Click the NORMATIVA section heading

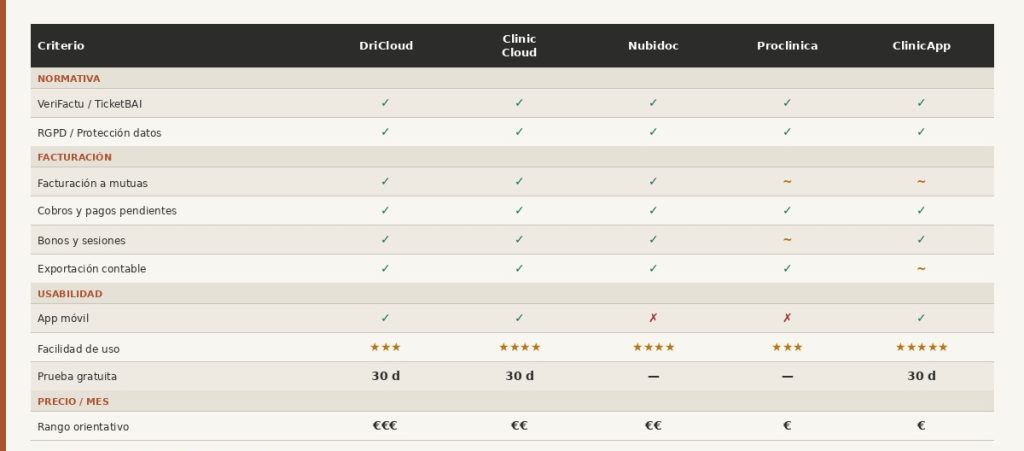[69, 78]
